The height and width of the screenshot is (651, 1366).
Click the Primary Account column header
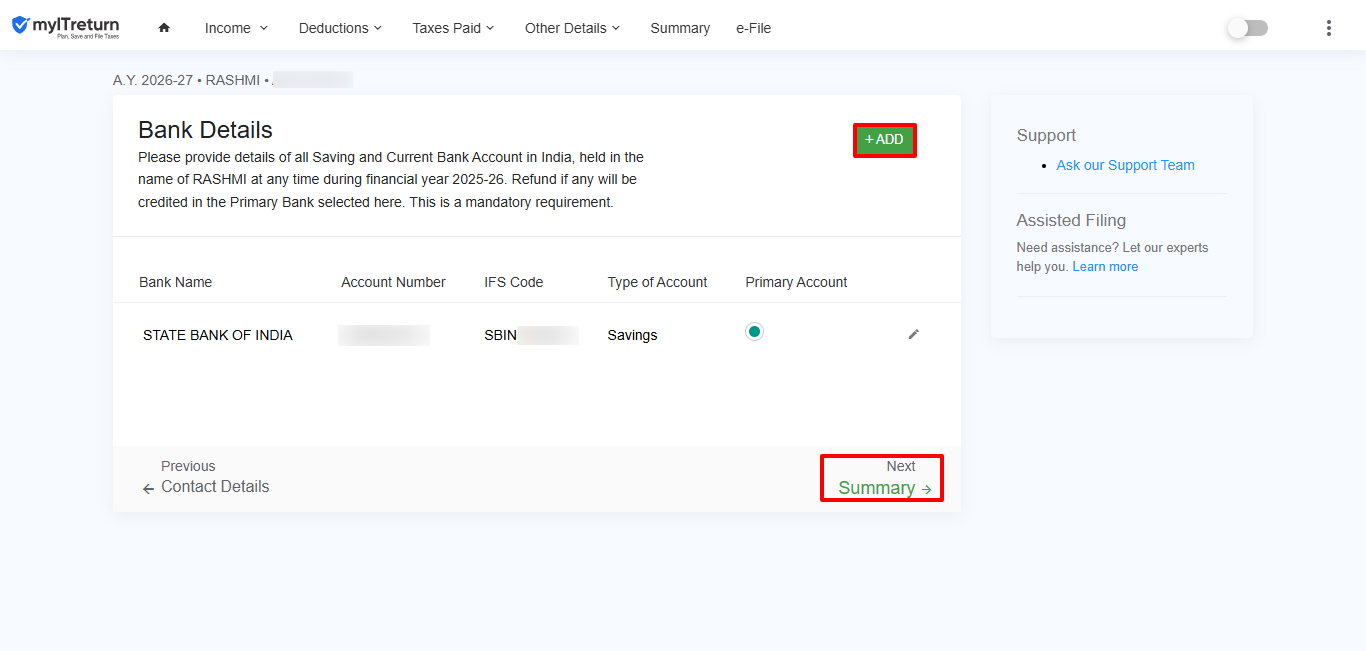(796, 282)
